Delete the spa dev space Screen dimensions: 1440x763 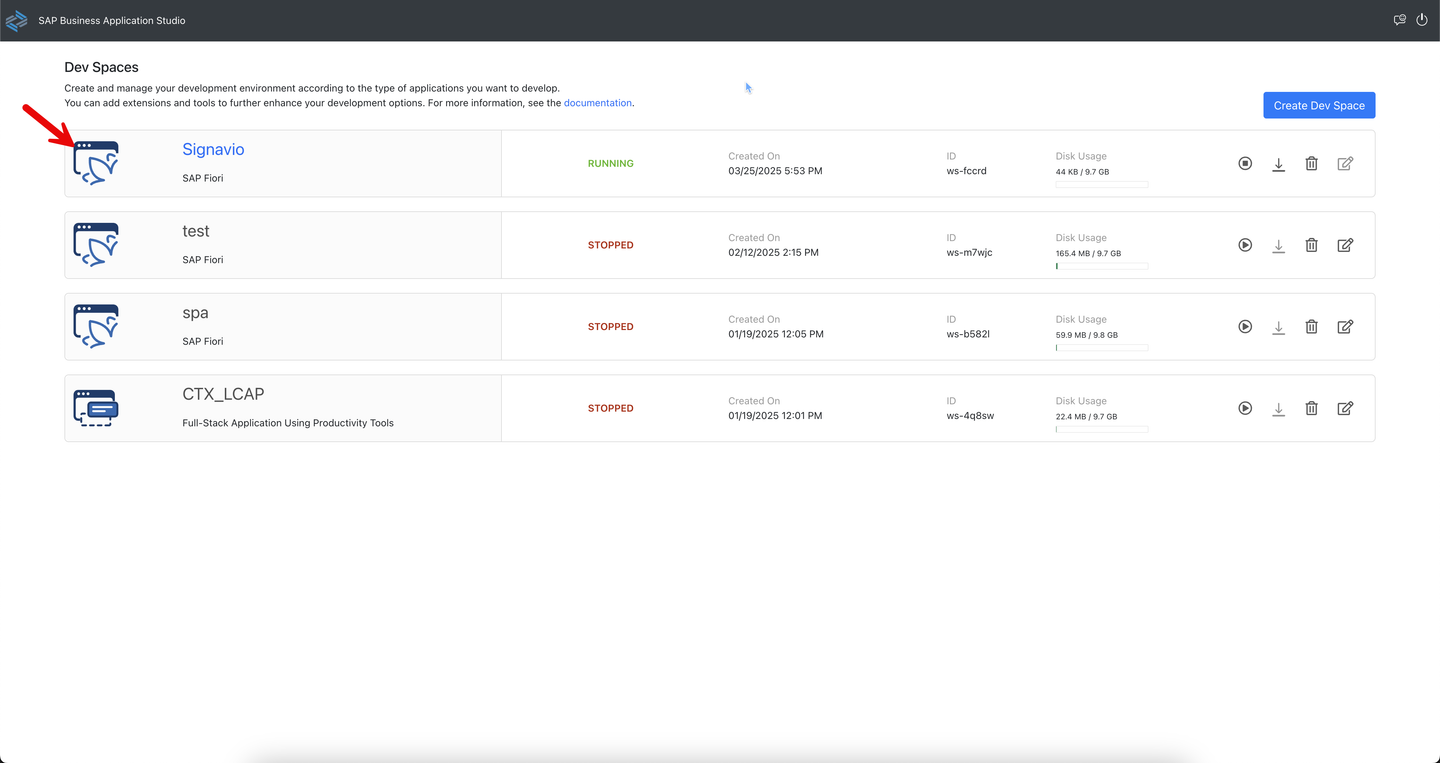coord(1311,326)
